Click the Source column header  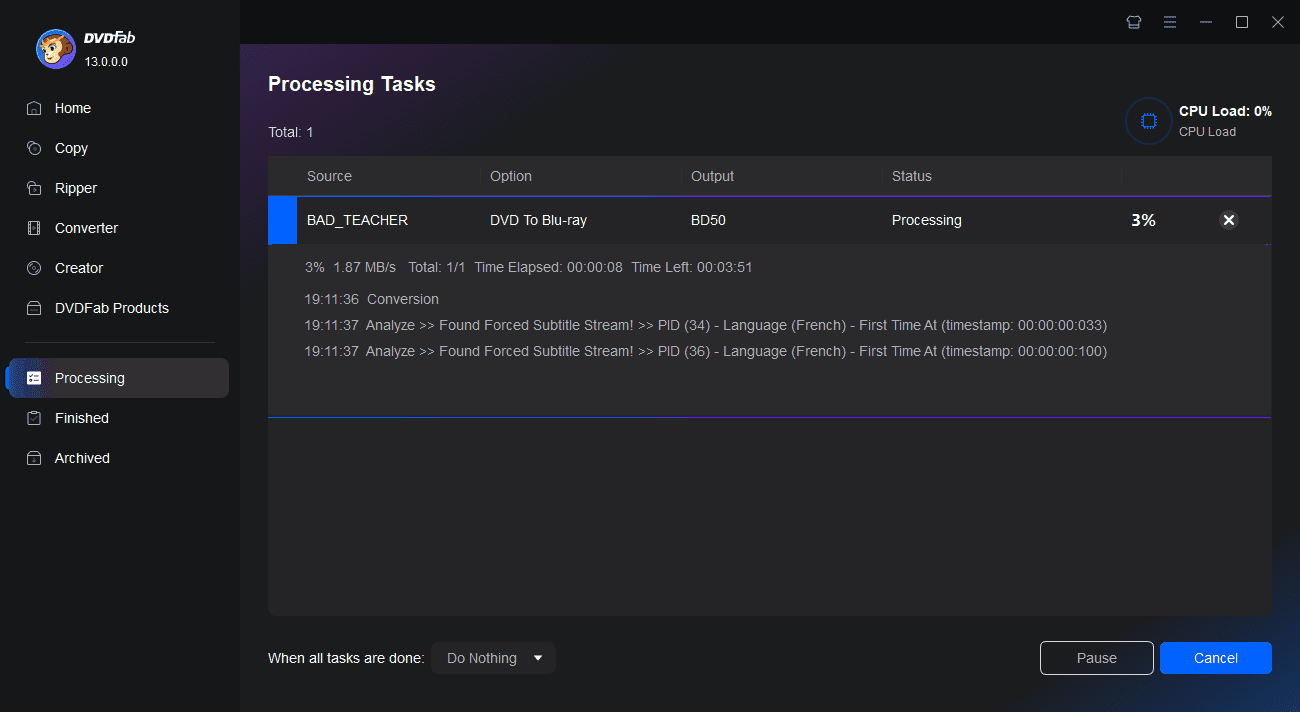(x=329, y=176)
